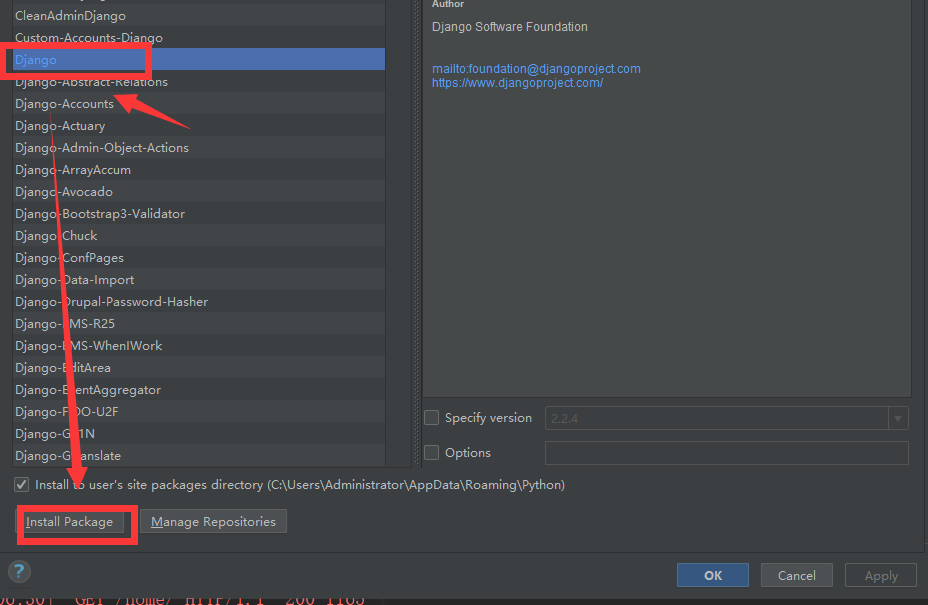928x605 pixels.
Task: Select the package row ending in MS-R25
Action: (x=199, y=323)
